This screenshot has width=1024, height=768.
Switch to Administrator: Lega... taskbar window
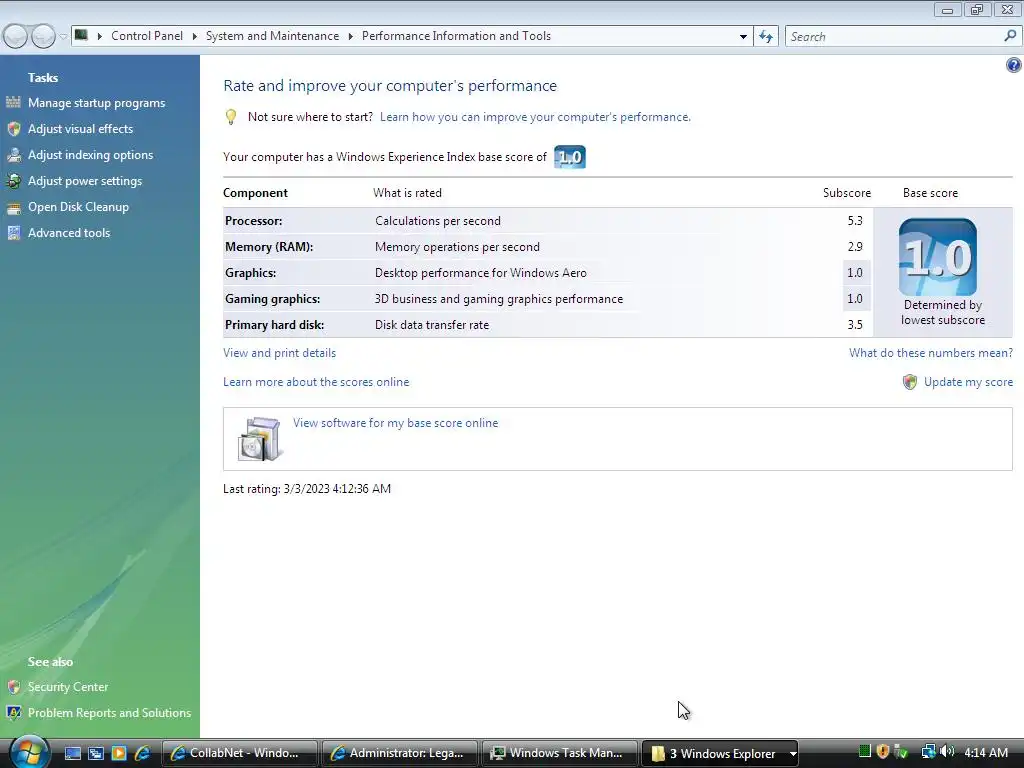click(x=400, y=753)
